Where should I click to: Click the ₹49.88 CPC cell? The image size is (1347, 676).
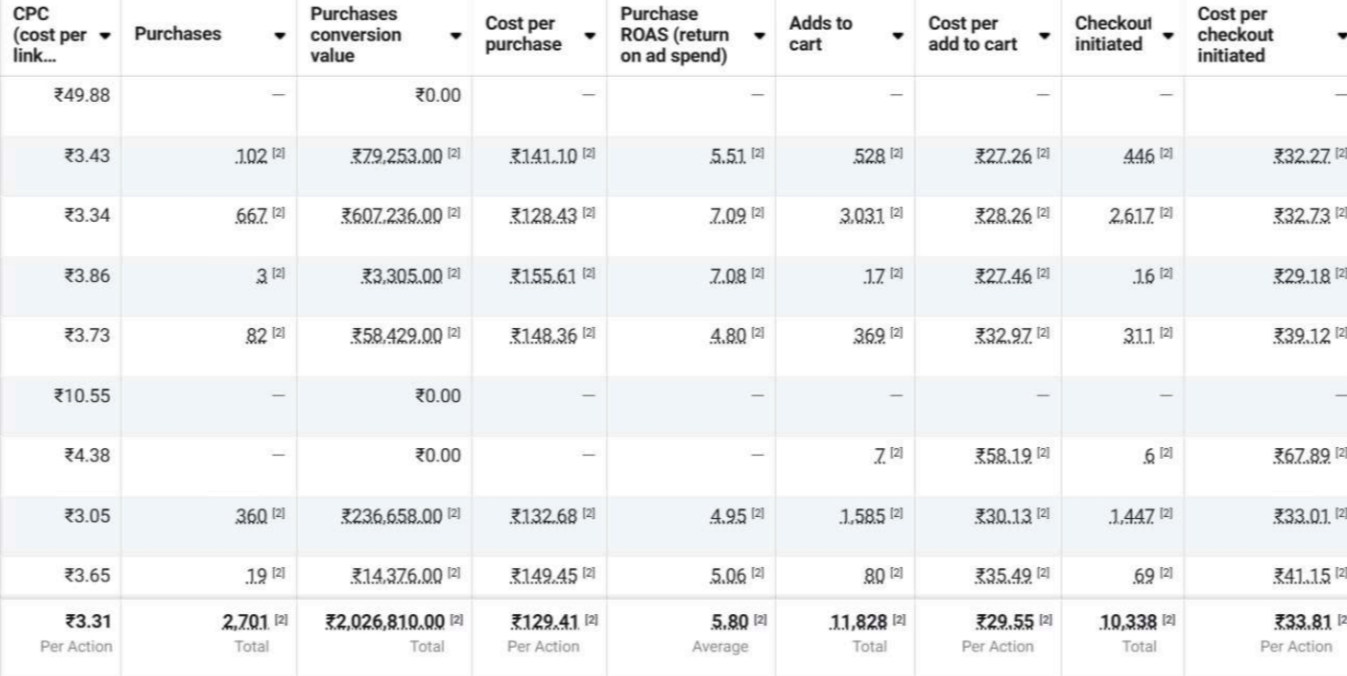click(x=84, y=95)
